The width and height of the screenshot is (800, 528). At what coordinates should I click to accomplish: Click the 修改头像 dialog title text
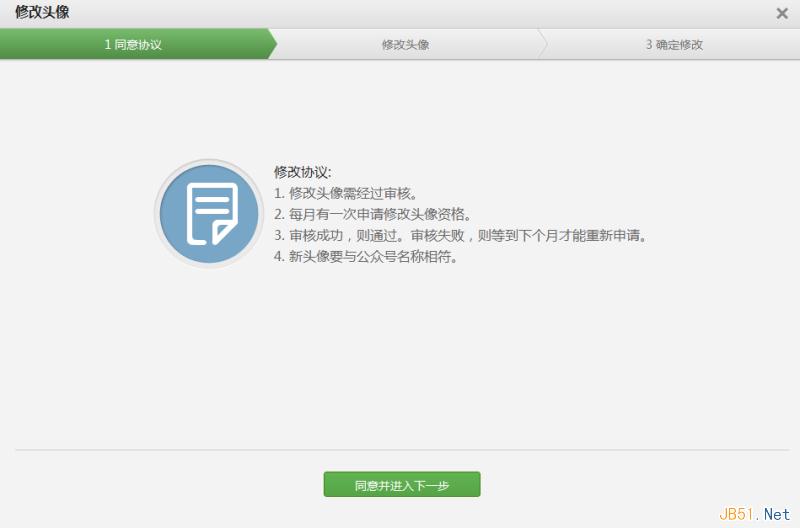tap(42, 13)
